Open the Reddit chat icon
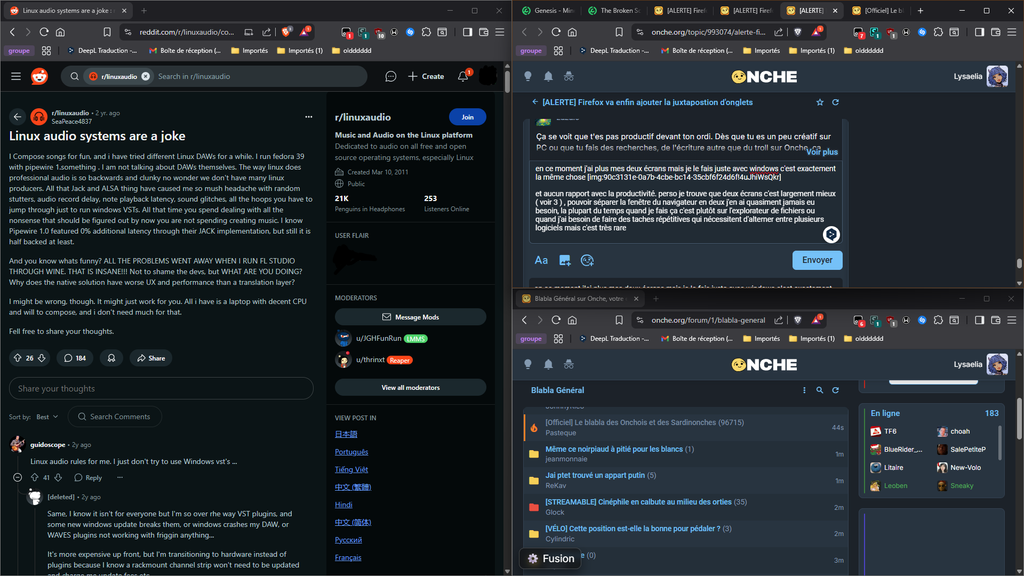This screenshot has height=576, width=1024. tap(390, 76)
